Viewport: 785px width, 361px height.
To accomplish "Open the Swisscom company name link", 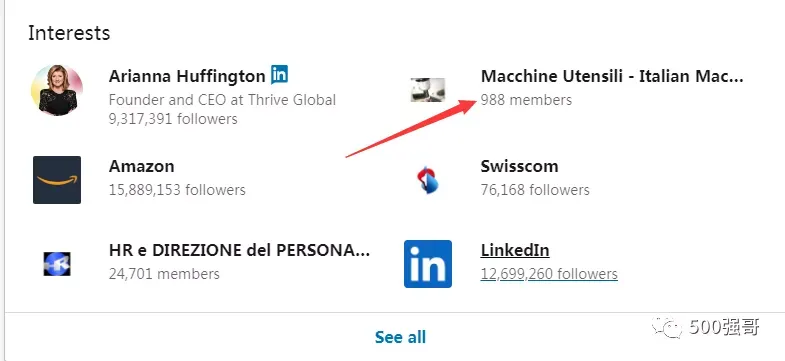I will [519, 166].
